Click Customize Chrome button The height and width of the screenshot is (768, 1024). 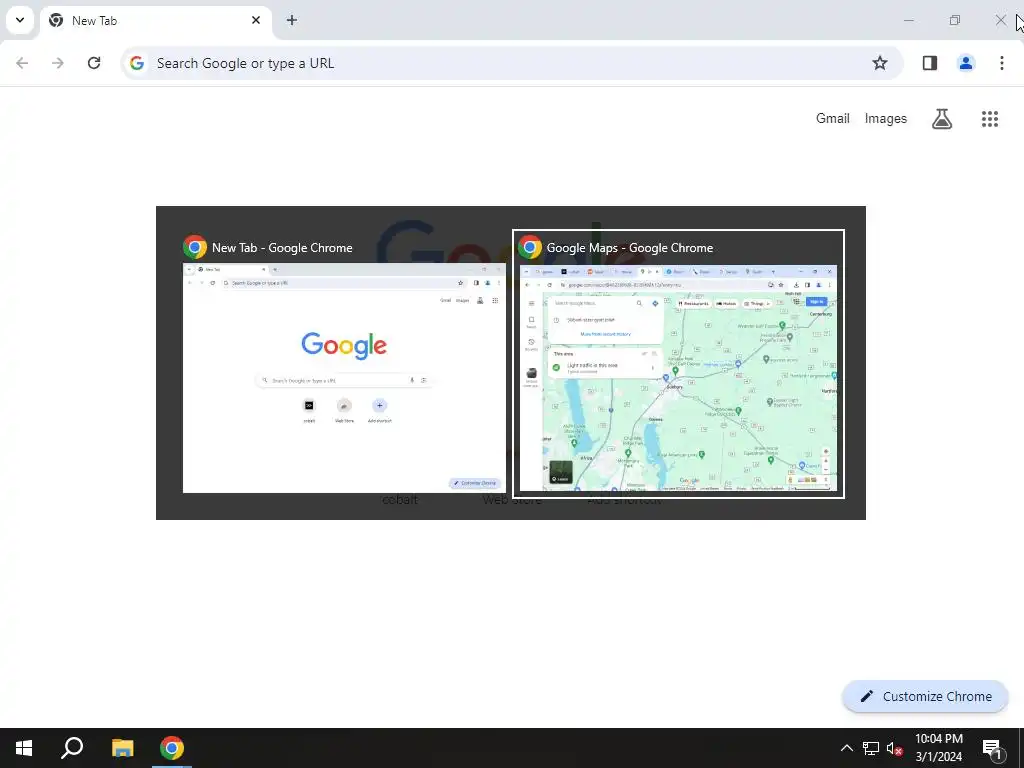[x=925, y=697]
